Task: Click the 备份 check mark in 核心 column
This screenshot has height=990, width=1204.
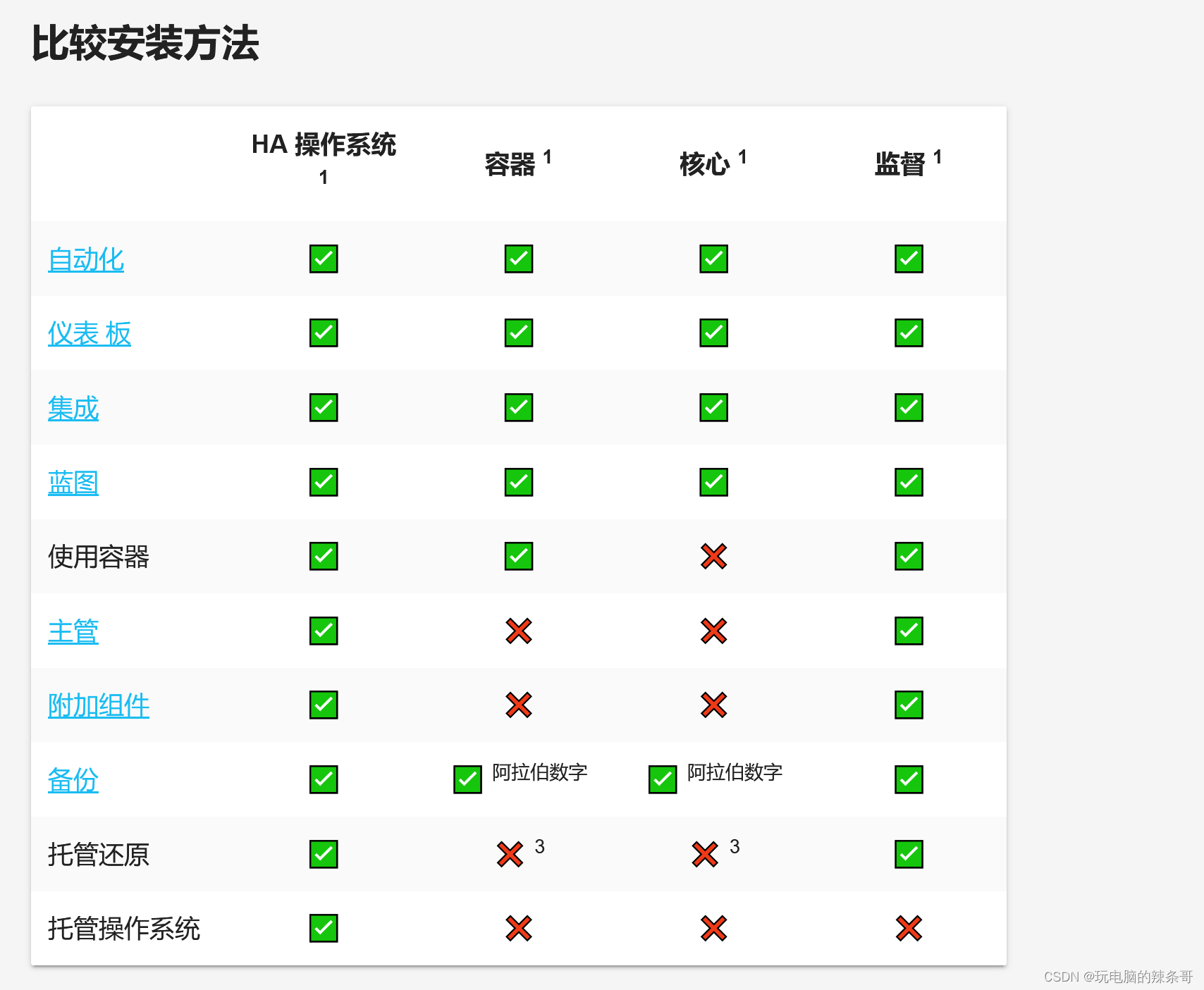Action: tap(663, 779)
